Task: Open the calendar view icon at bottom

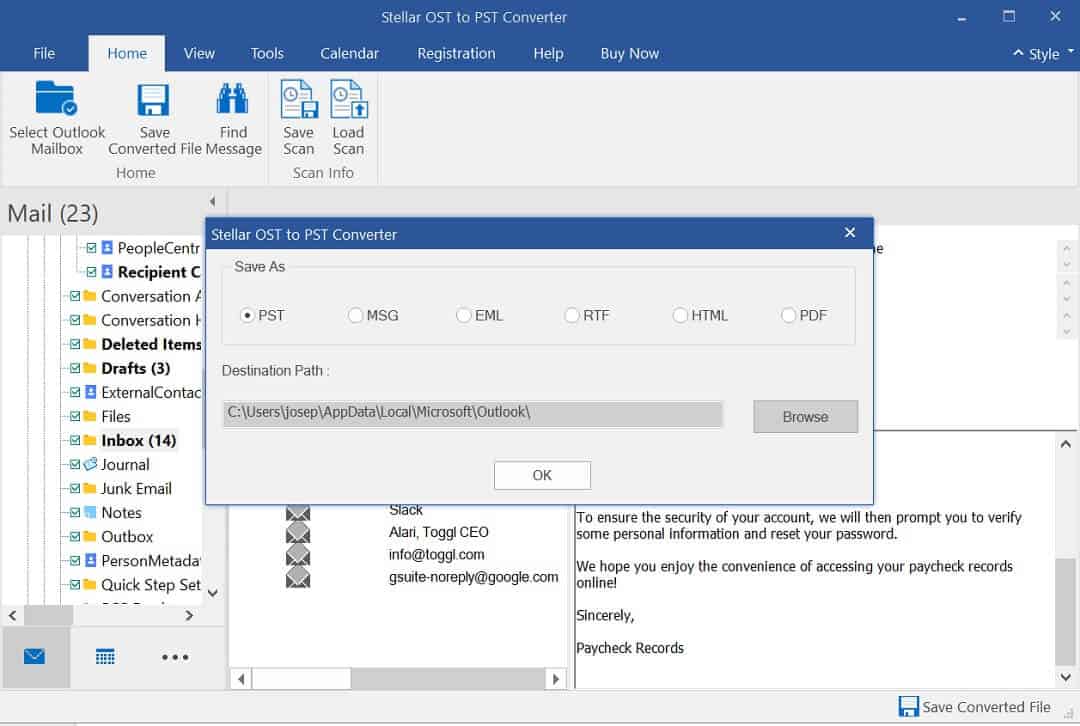Action: [105, 656]
